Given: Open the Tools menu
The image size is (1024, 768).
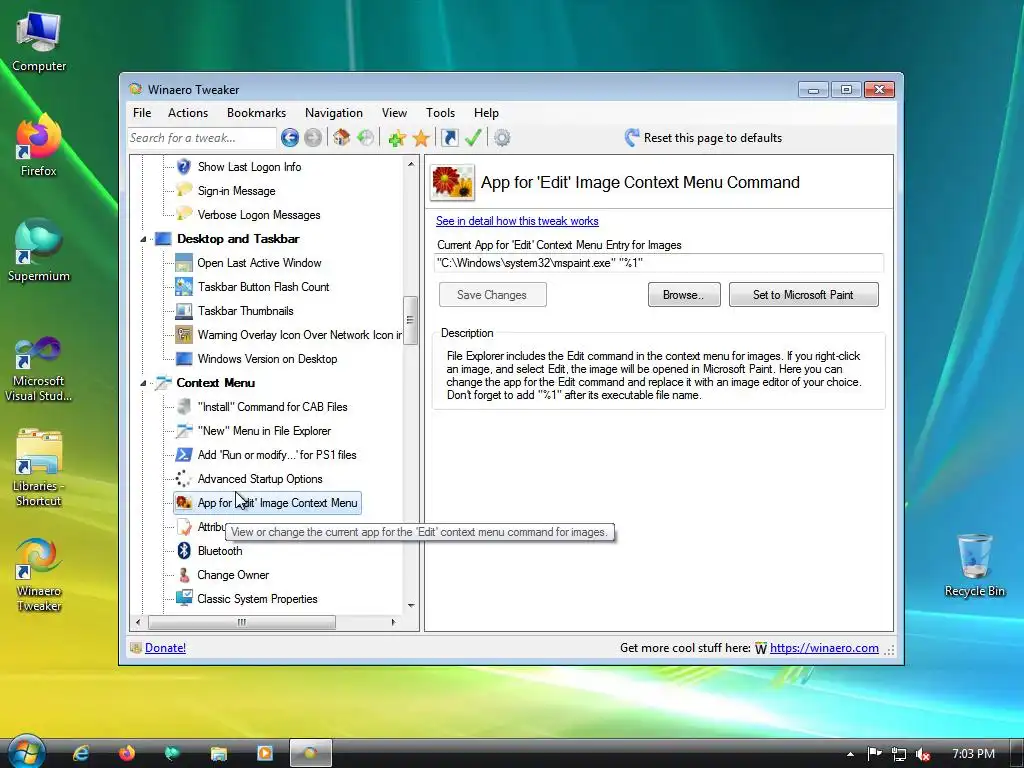Looking at the screenshot, I should pos(440,113).
